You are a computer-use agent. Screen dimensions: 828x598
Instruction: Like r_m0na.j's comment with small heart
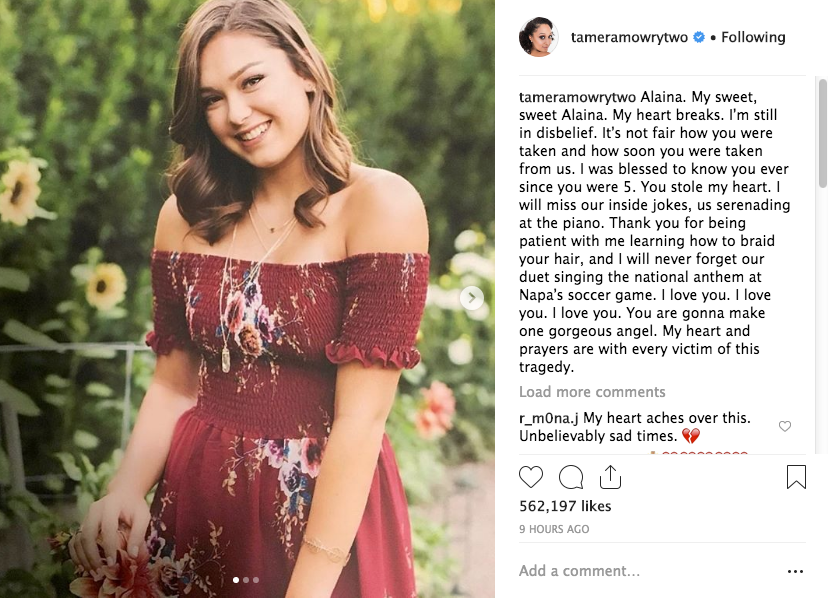(785, 427)
